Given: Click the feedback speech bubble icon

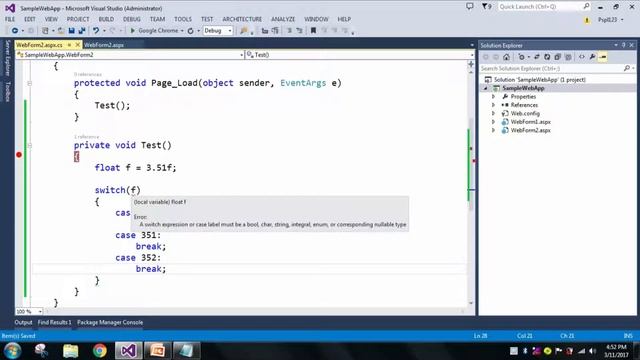Looking at the screenshot, I should 470,7.
